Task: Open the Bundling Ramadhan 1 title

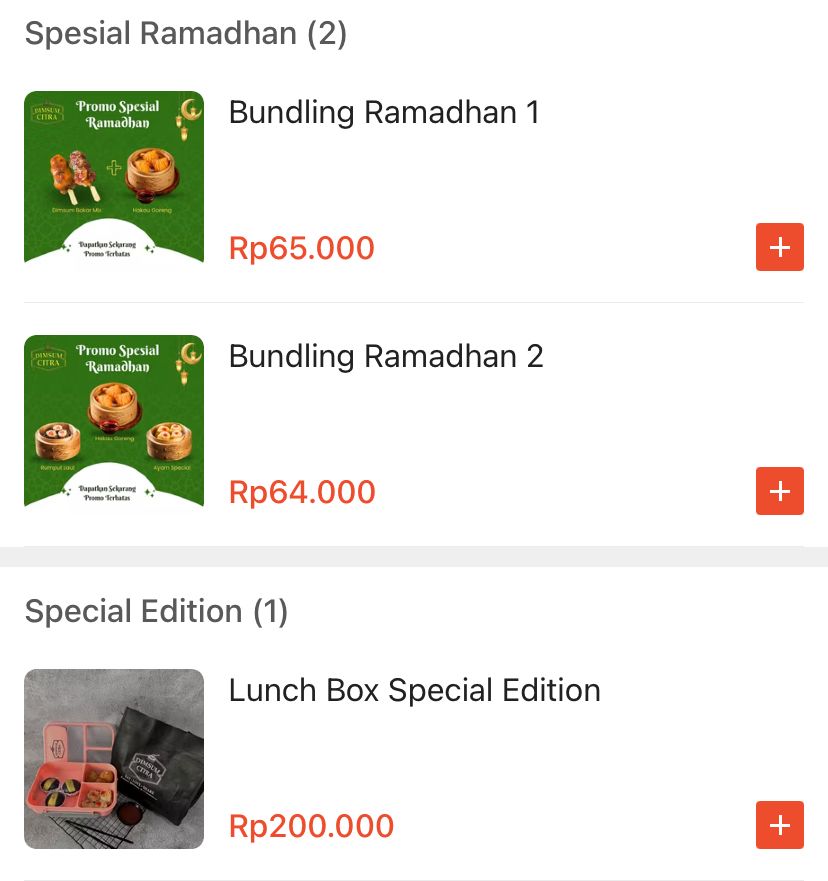Action: tap(384, 112)
